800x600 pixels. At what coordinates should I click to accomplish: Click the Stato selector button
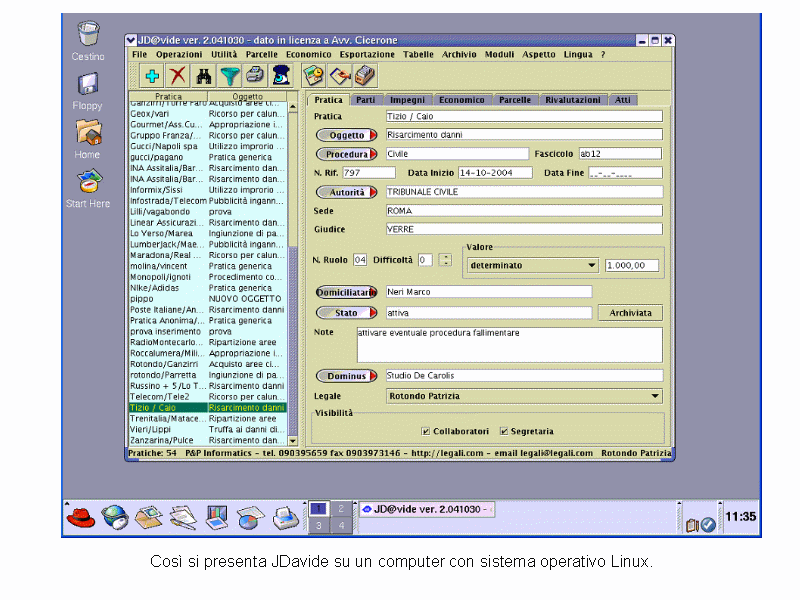coord(346,313)
